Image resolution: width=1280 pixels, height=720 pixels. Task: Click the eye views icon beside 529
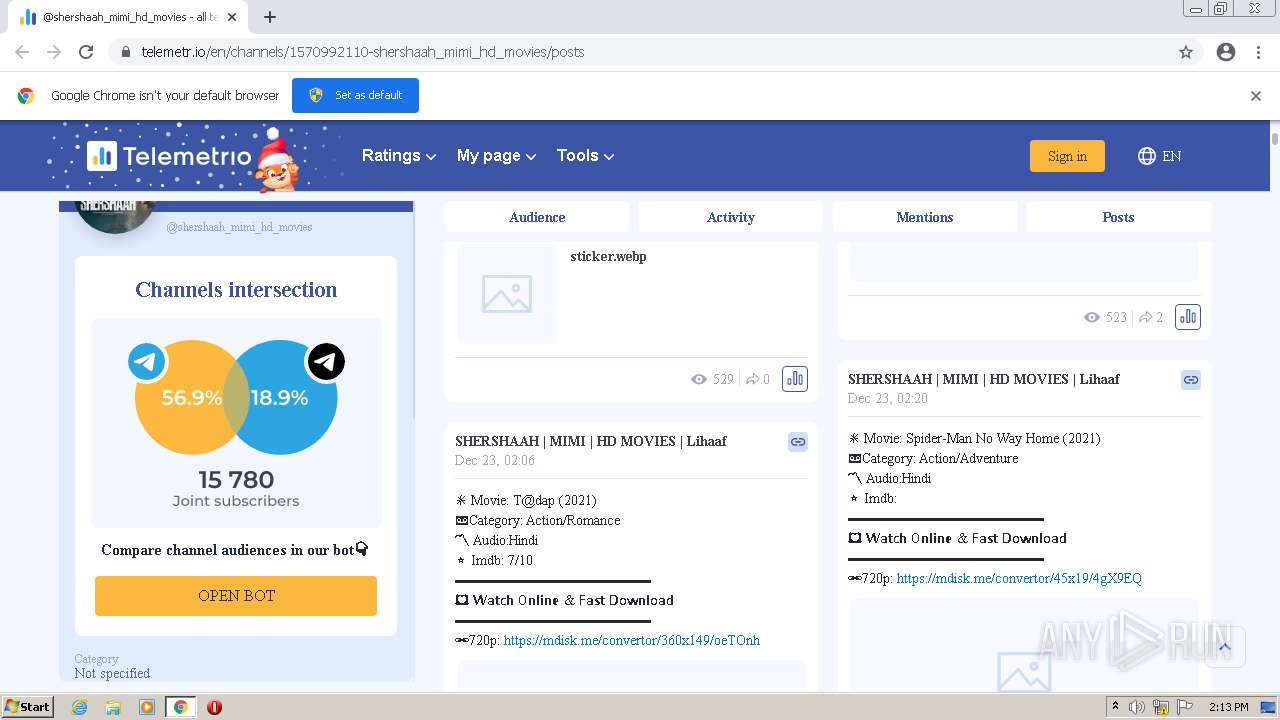point(699,379)
